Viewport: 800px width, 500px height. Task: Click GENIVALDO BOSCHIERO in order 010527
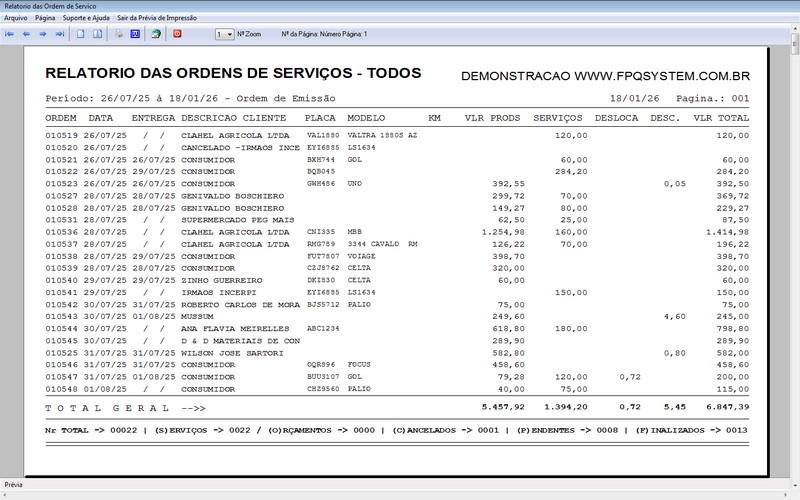[233, 196]
